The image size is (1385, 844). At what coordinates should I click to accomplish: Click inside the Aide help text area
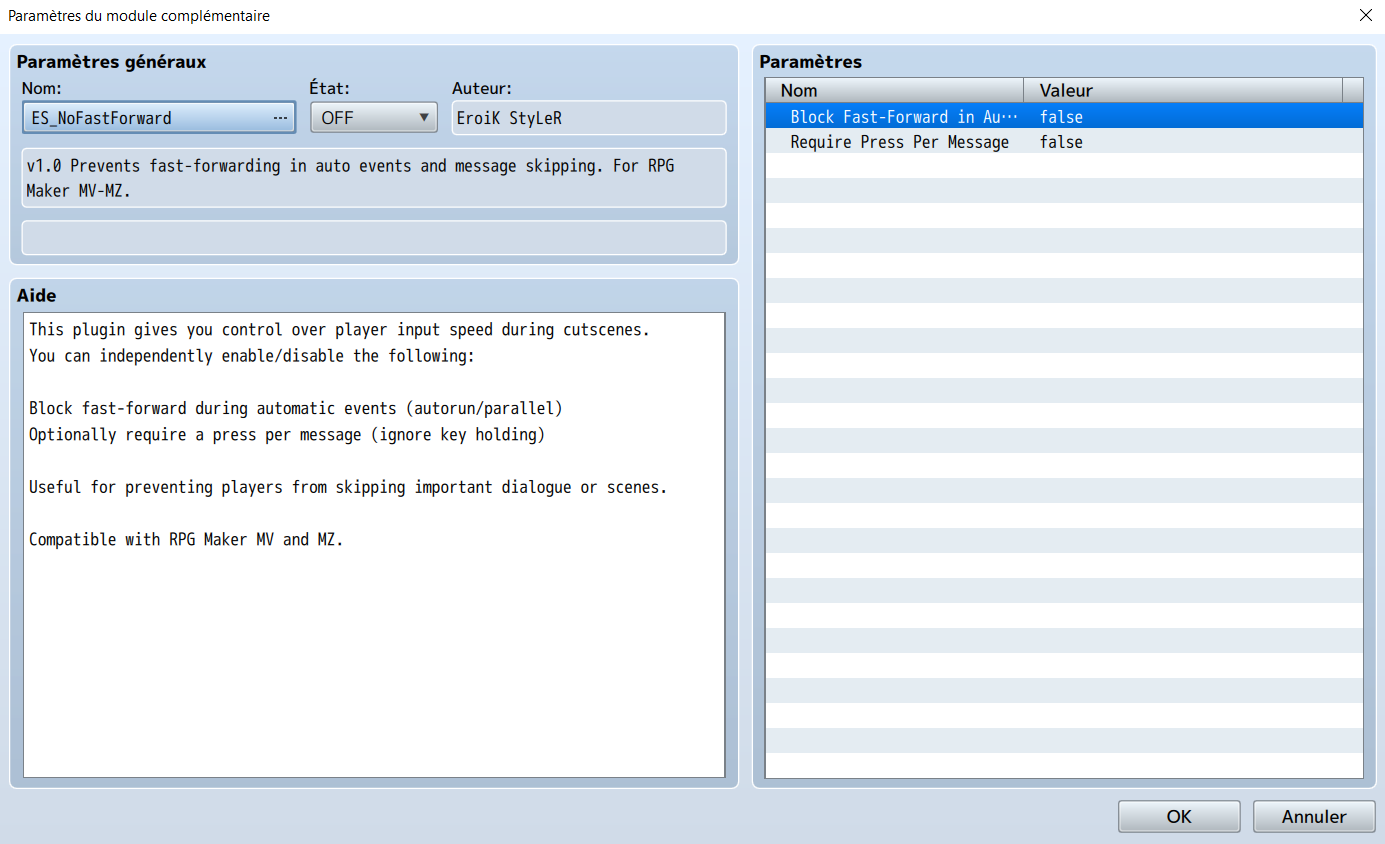(374, 545)
